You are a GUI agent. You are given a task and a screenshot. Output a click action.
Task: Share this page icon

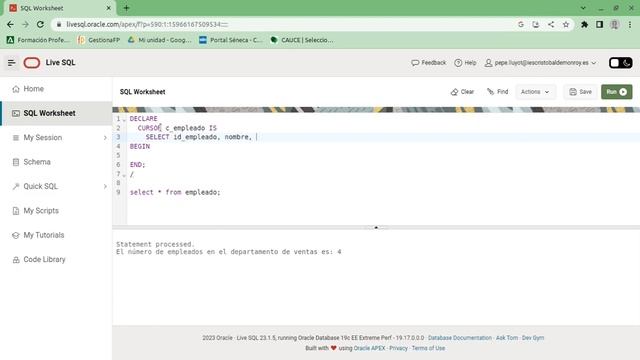[551, 24]
